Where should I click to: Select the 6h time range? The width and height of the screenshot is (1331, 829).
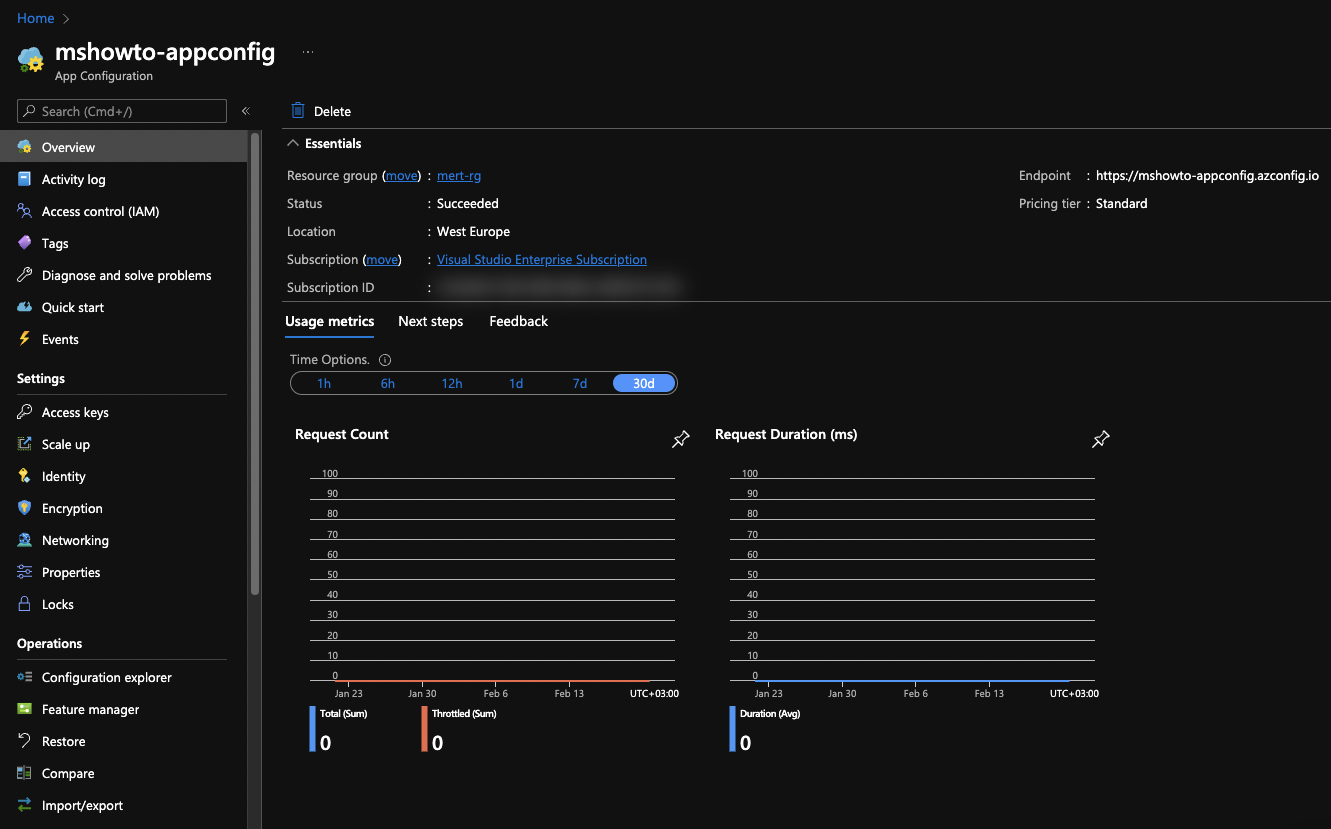(x=388, y=383)
